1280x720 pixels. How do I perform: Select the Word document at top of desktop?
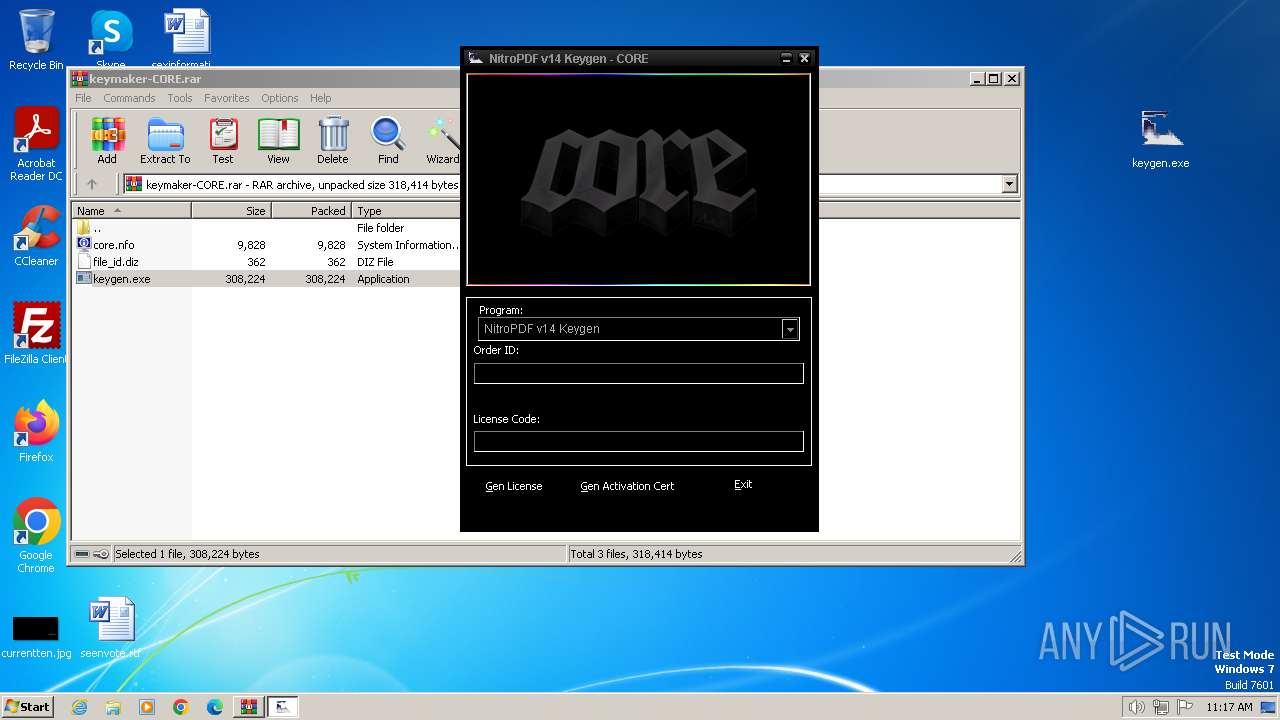[187, 40]
